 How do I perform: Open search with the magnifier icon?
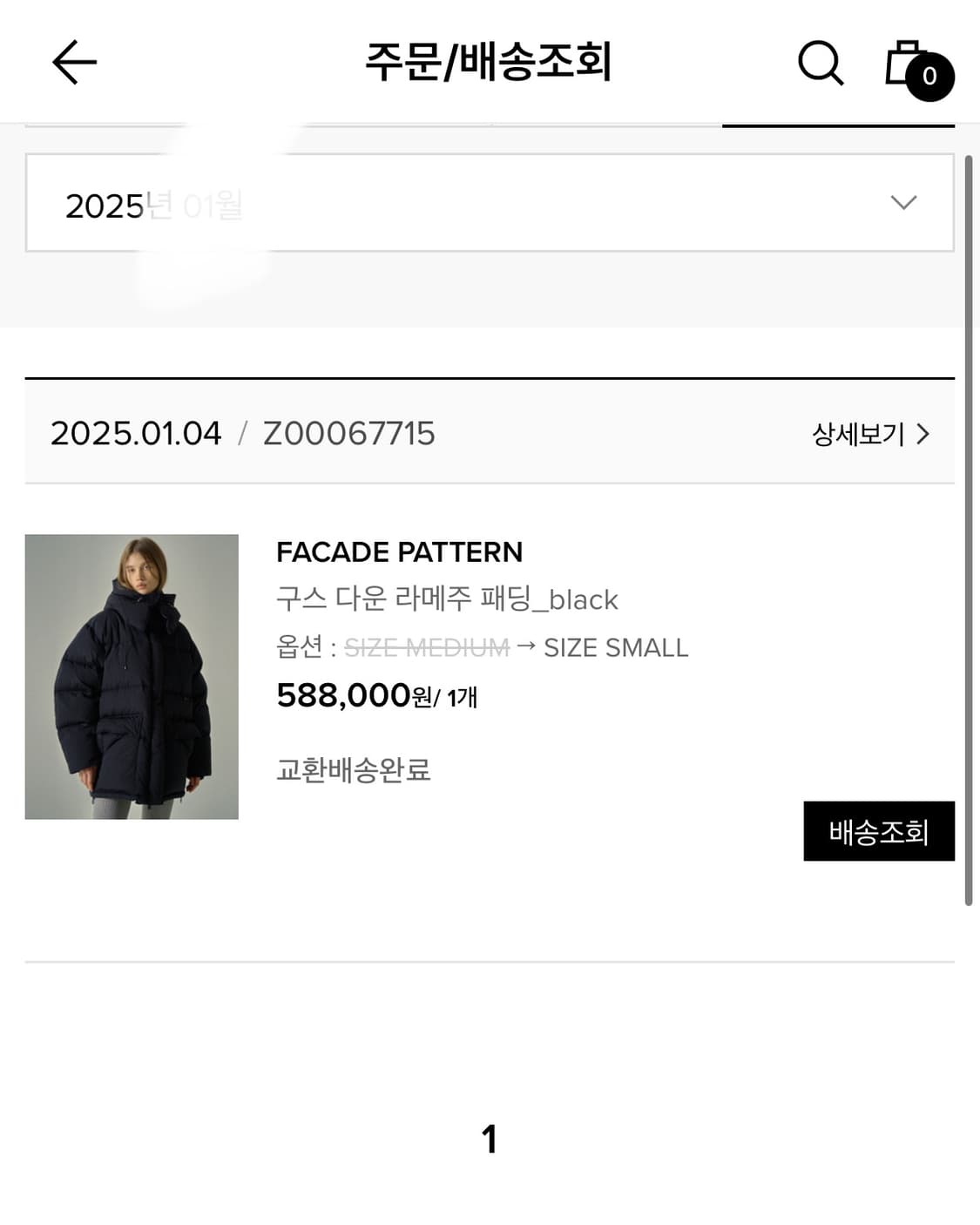820,63
